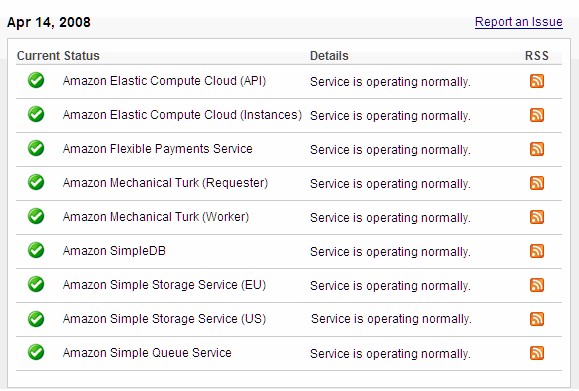Open RSS feed for Amazon SimpleDB
This screenshot has height=391, width=579.
click(537, 251)
